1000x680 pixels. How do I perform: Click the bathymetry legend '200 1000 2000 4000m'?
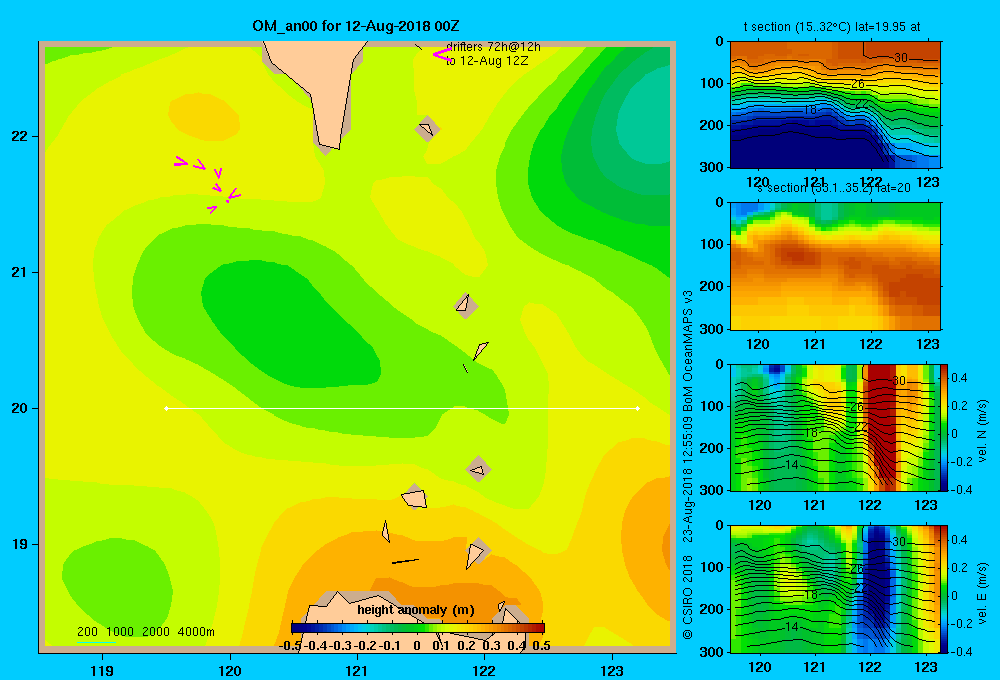pyautogui.click(x=145, y=632)
